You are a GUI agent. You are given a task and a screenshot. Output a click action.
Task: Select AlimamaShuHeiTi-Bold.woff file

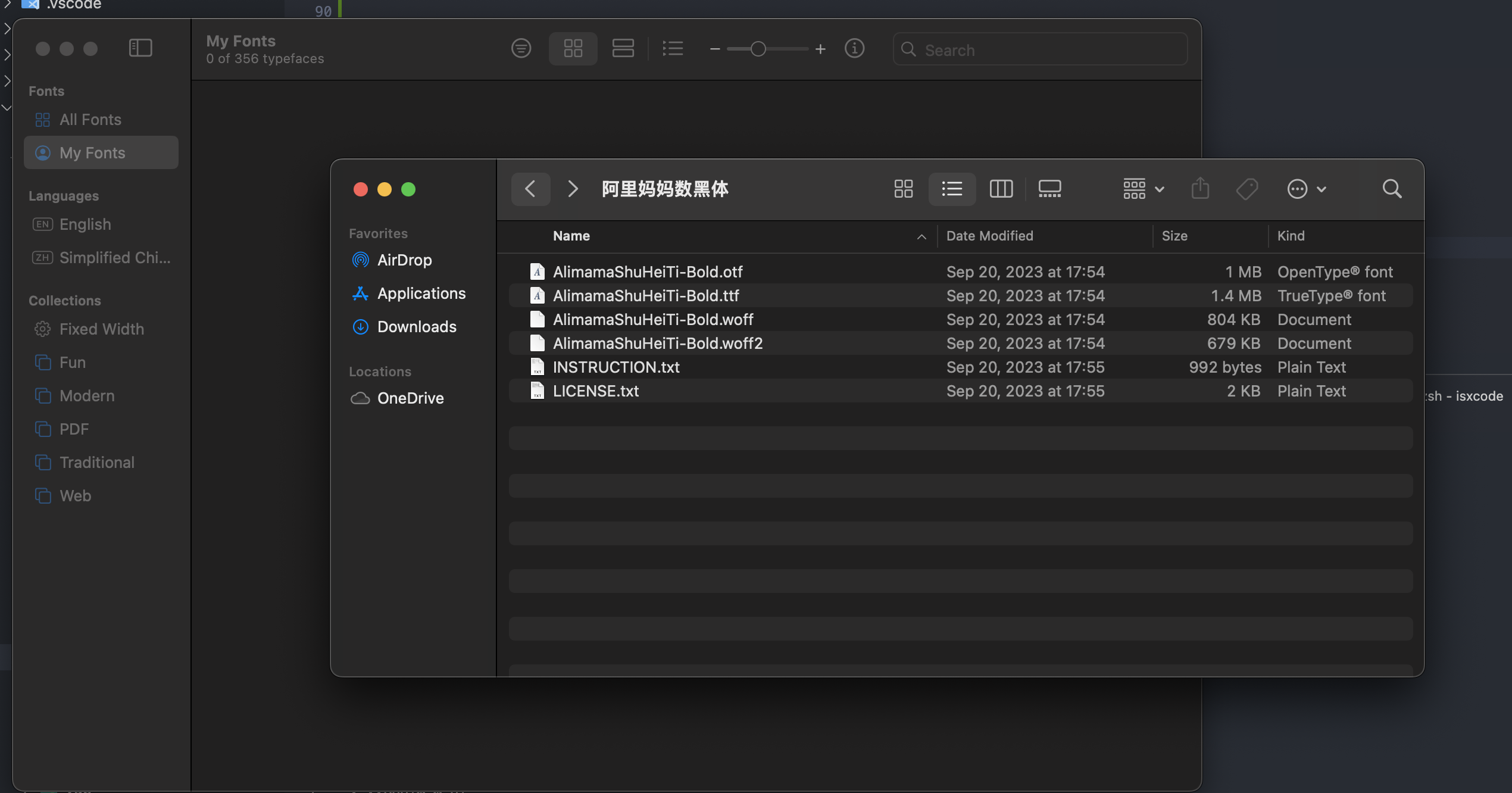[x=960, y=320]
